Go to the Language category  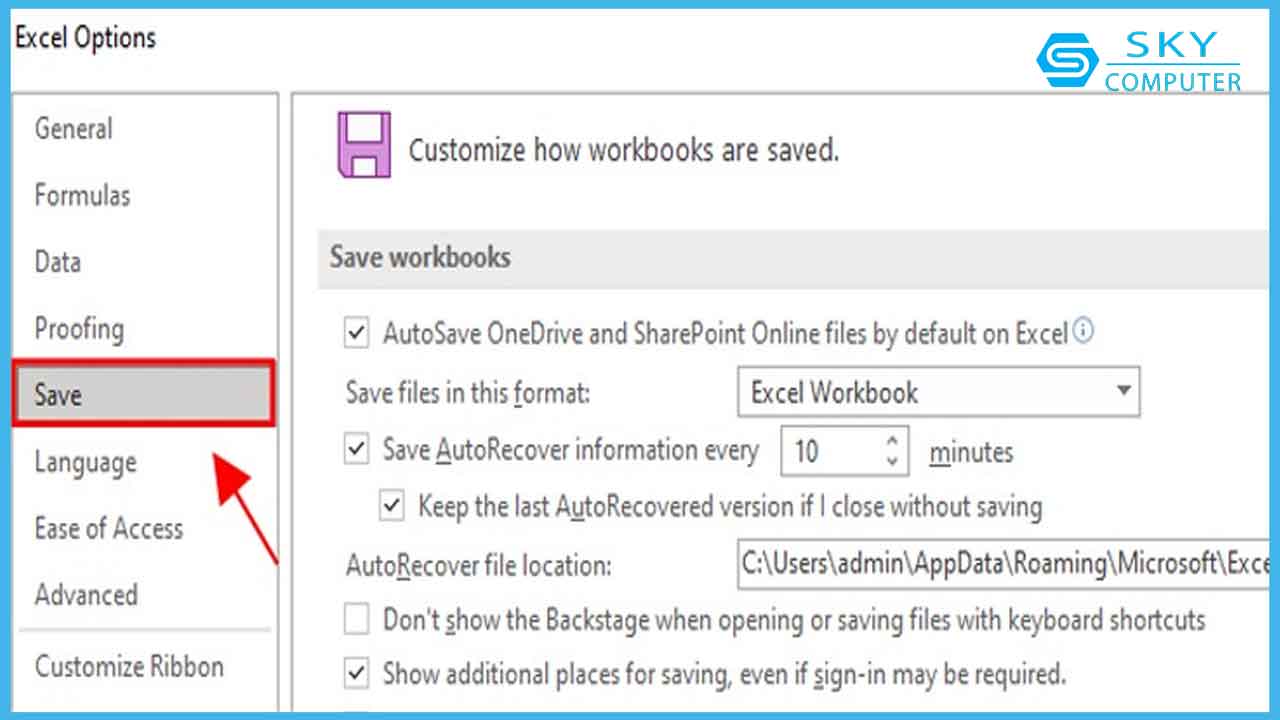click(x=85, y=462)
